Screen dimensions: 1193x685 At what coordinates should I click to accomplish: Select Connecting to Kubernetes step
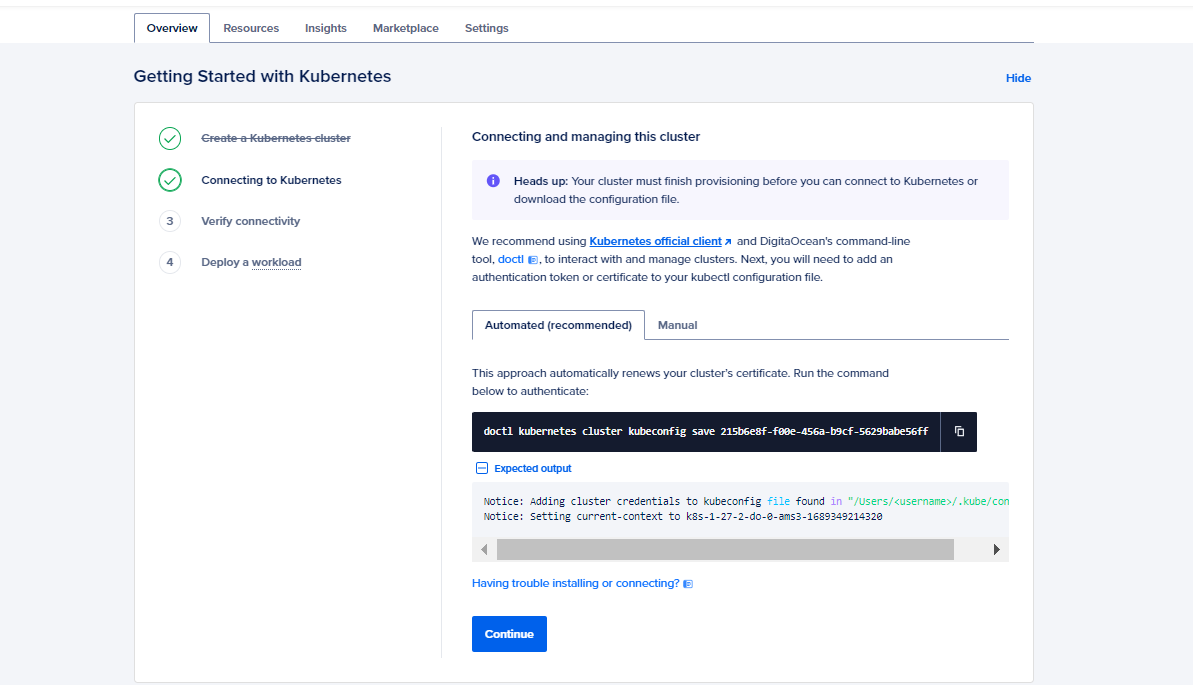pyautogui.click(x=271, y=180)
